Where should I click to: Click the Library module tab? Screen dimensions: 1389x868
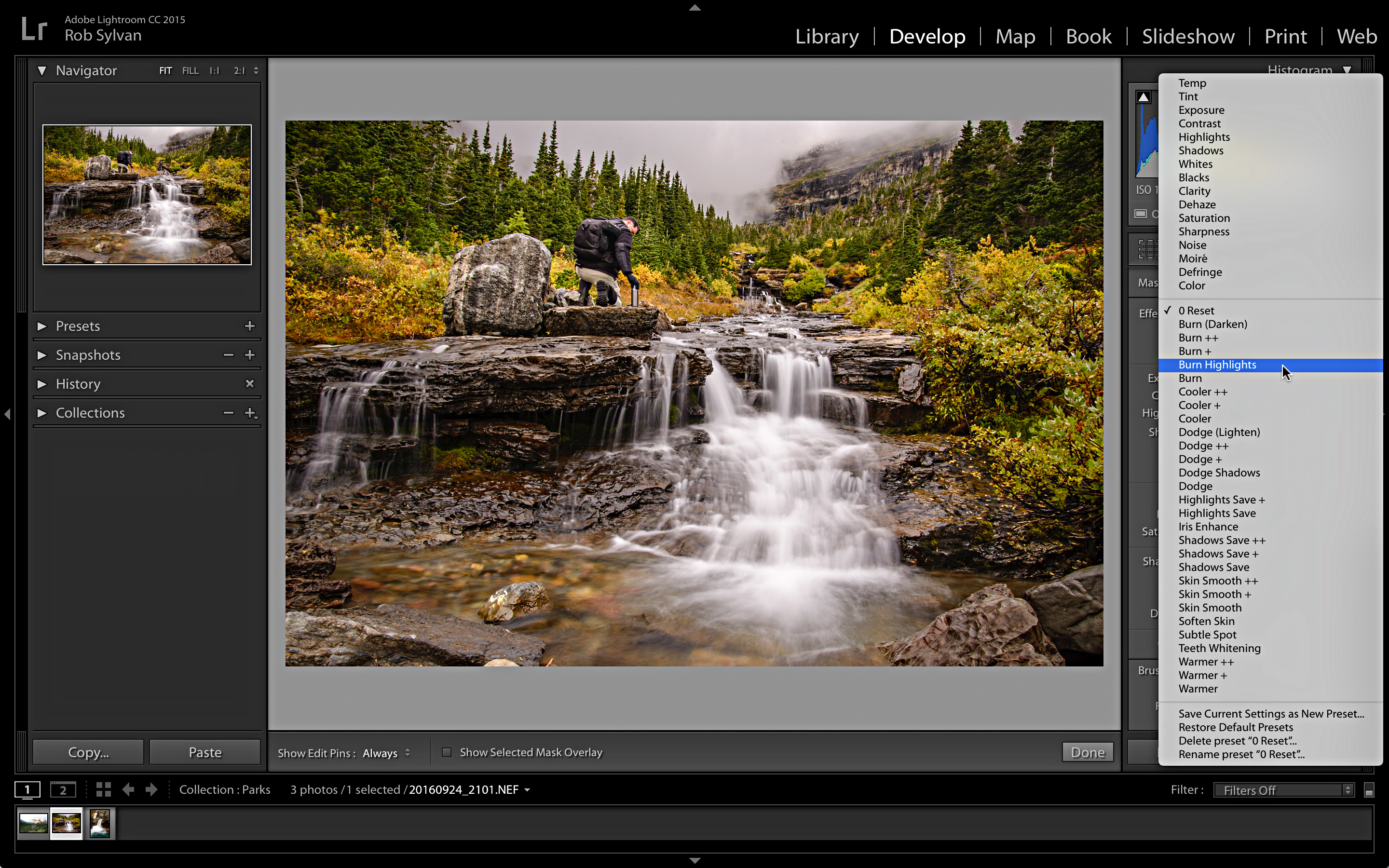[826, 35]
